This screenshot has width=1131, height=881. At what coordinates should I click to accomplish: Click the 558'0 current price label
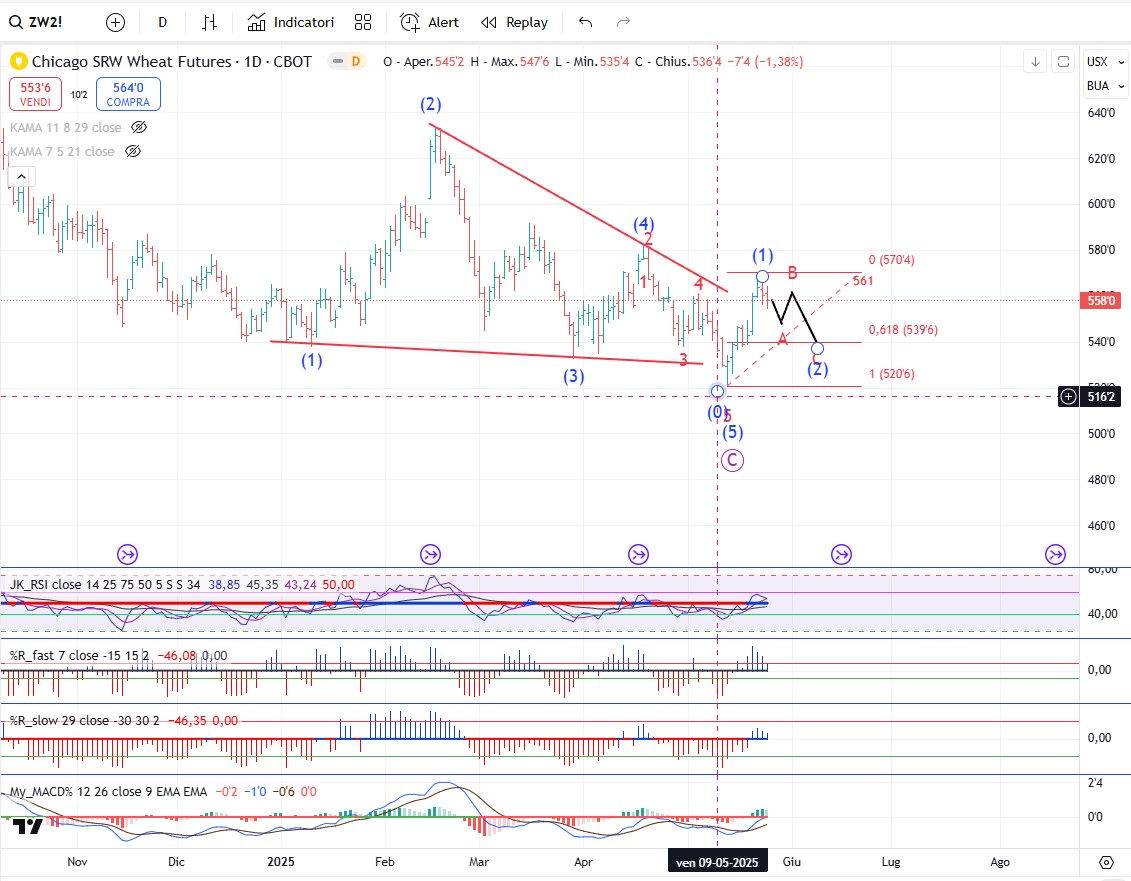point(1101,300)
